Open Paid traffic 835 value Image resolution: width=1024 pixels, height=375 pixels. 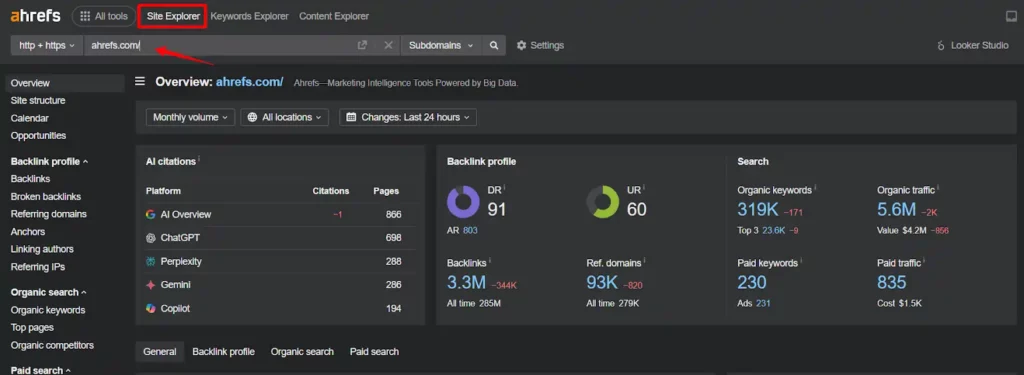click(891, 282)
